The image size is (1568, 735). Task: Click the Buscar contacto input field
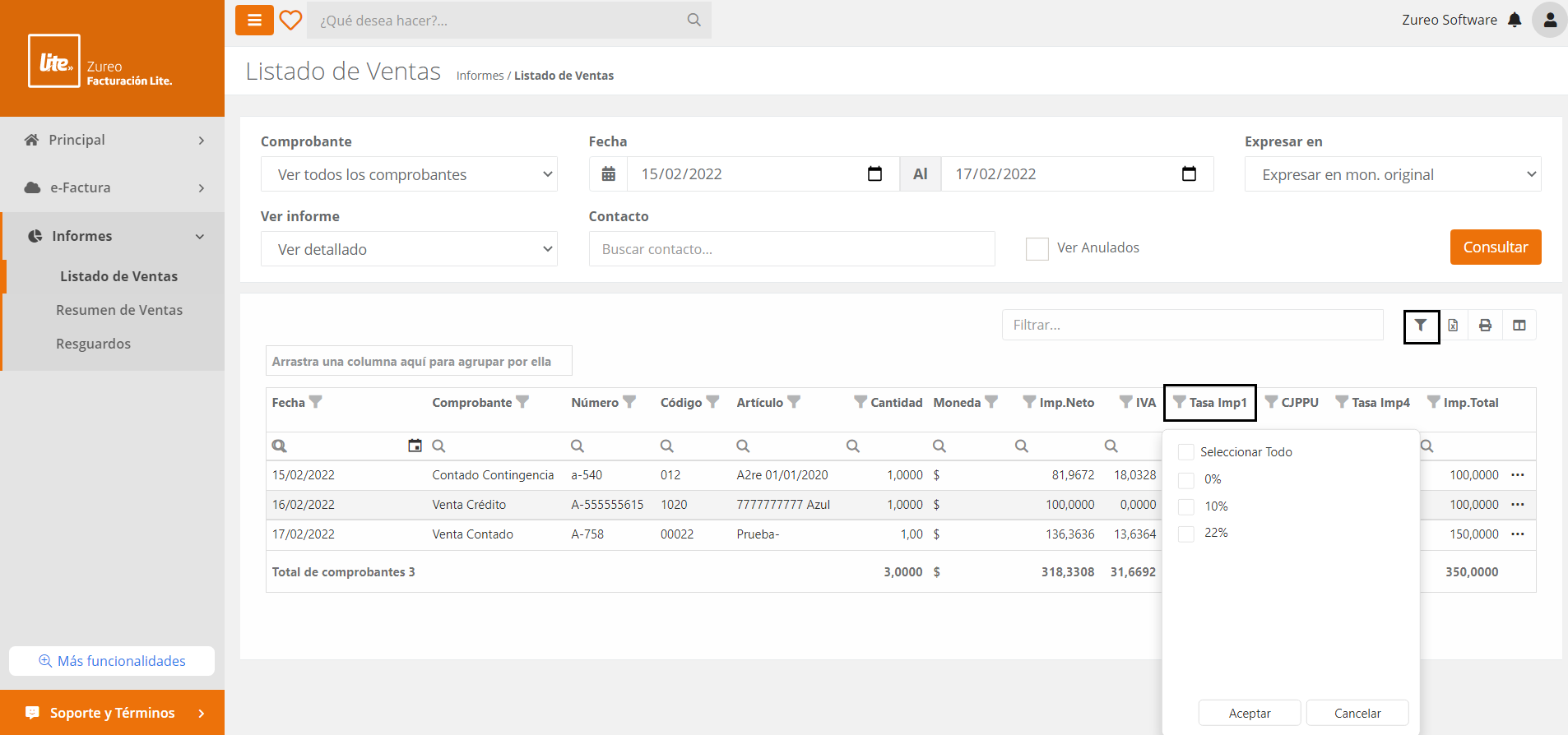pyautogui.click(x=791, y=249)
